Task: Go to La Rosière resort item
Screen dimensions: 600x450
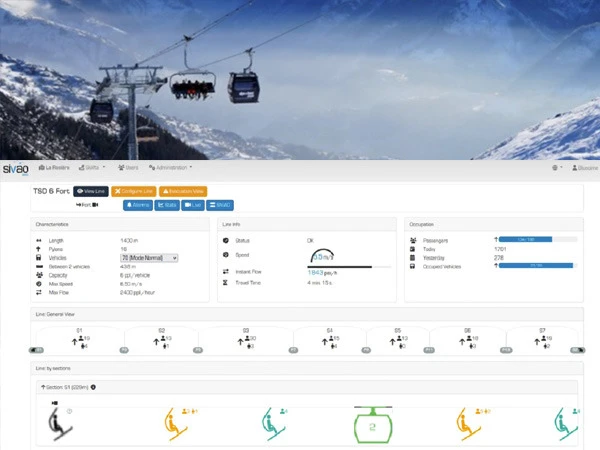Action: (54, 168)
